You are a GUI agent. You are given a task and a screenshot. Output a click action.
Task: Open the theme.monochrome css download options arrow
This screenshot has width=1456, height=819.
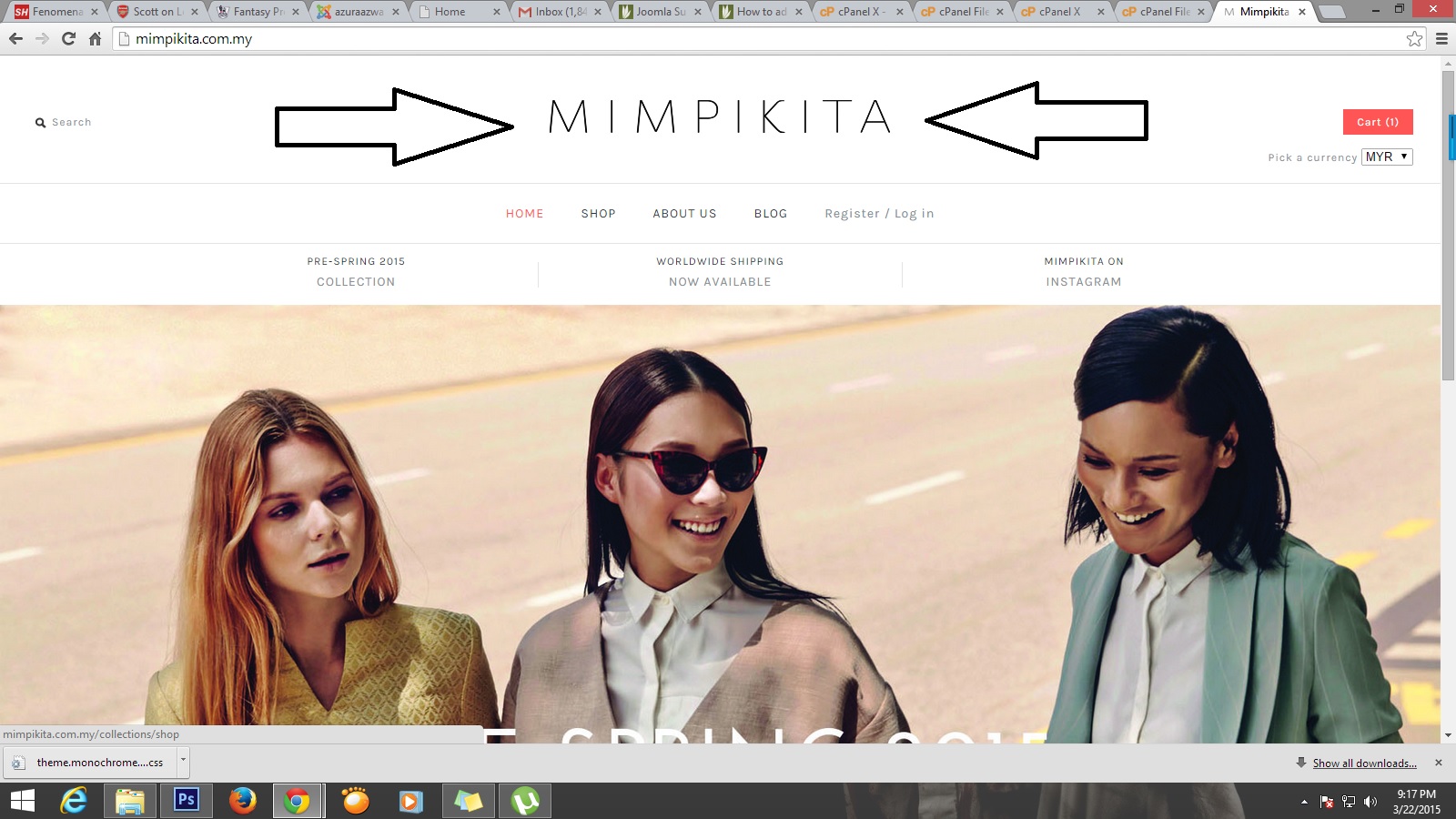pyautogui.click(x=183, y=761)
